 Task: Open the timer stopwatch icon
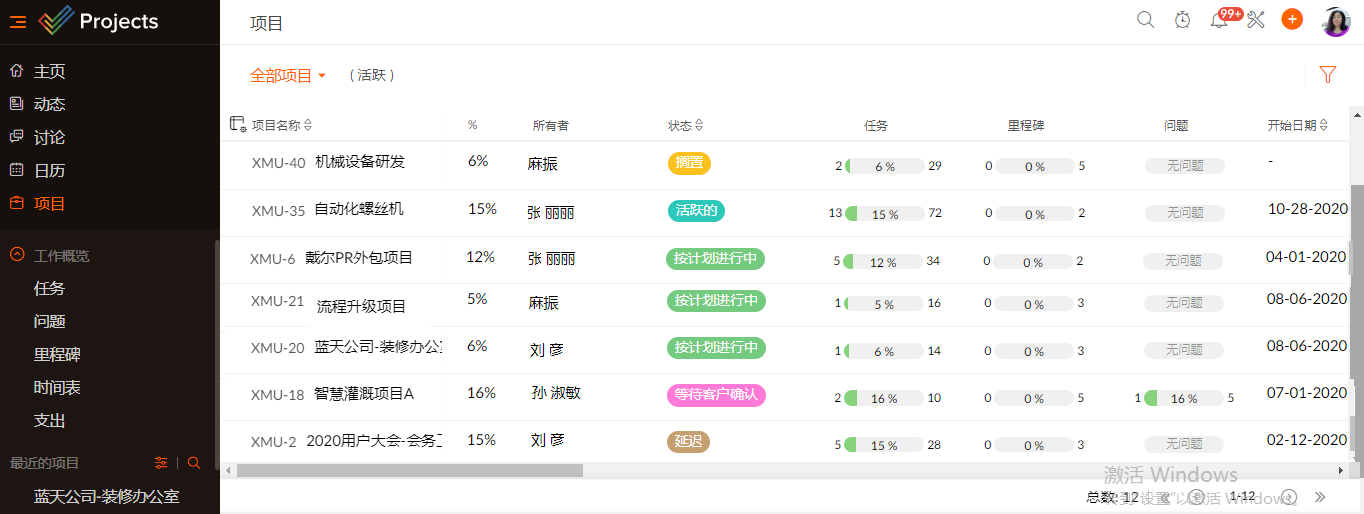click(1182, 20)
